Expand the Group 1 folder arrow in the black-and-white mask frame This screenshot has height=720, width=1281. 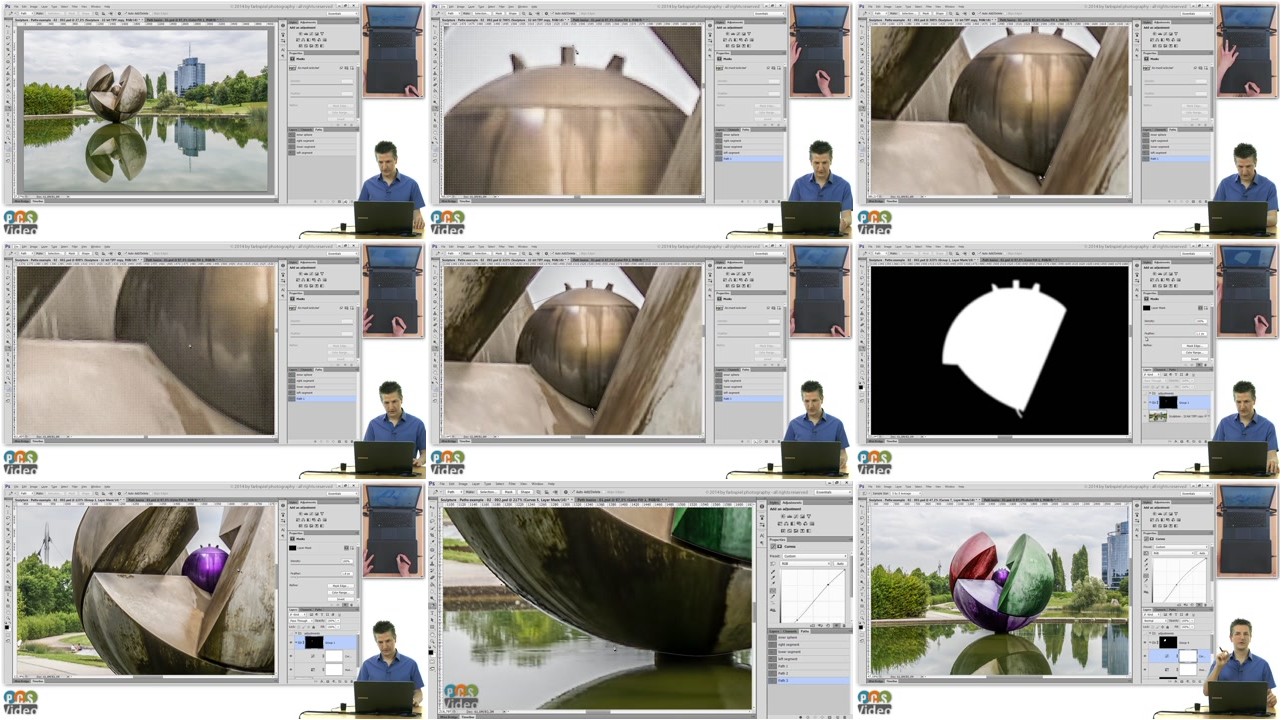click(x=1151, y=402)
